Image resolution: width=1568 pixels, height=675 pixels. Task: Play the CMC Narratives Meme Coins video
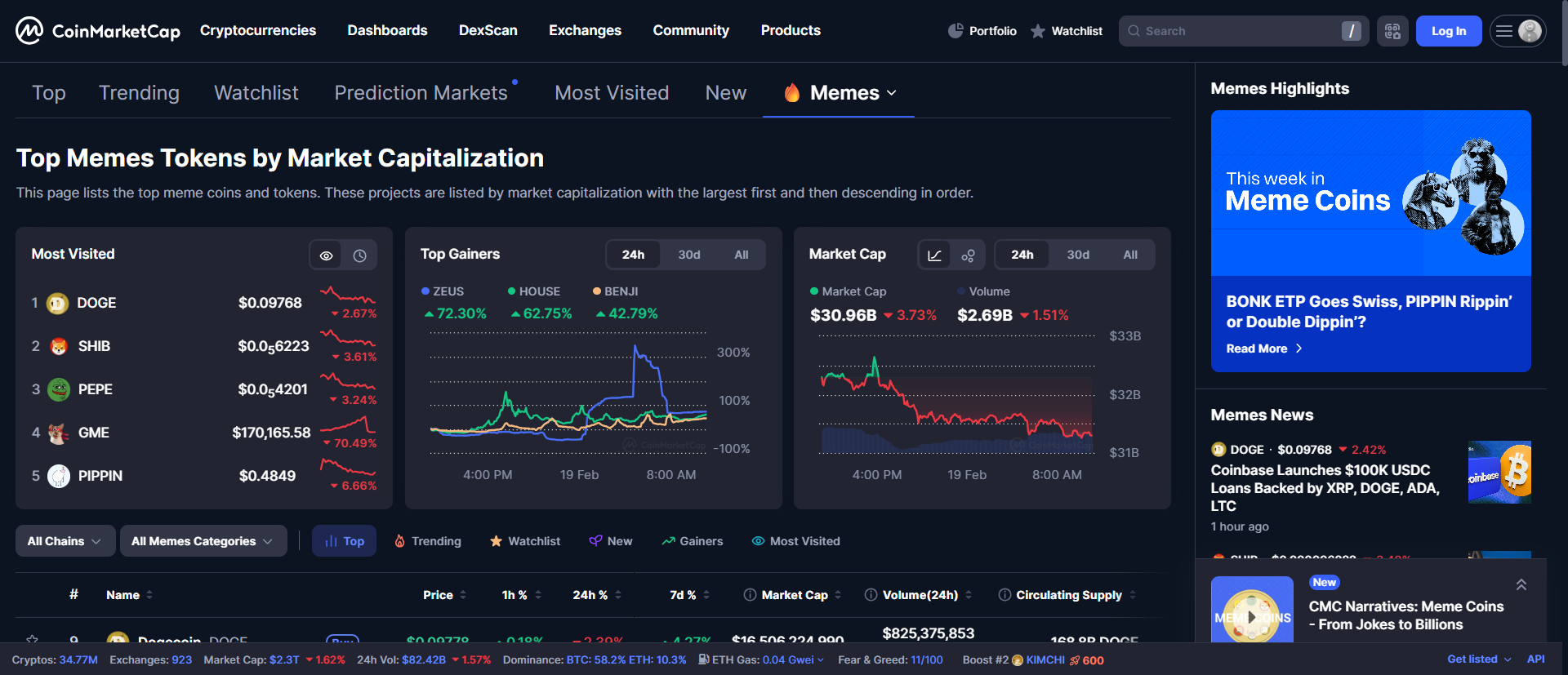tap(1252, 618)
